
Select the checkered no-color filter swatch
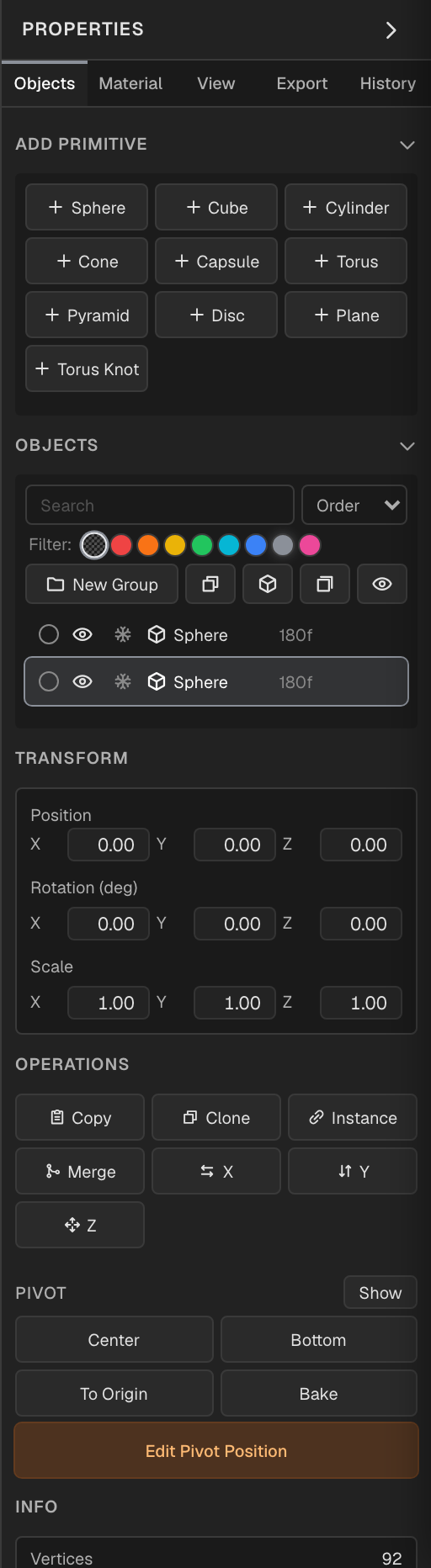point(94,545)
